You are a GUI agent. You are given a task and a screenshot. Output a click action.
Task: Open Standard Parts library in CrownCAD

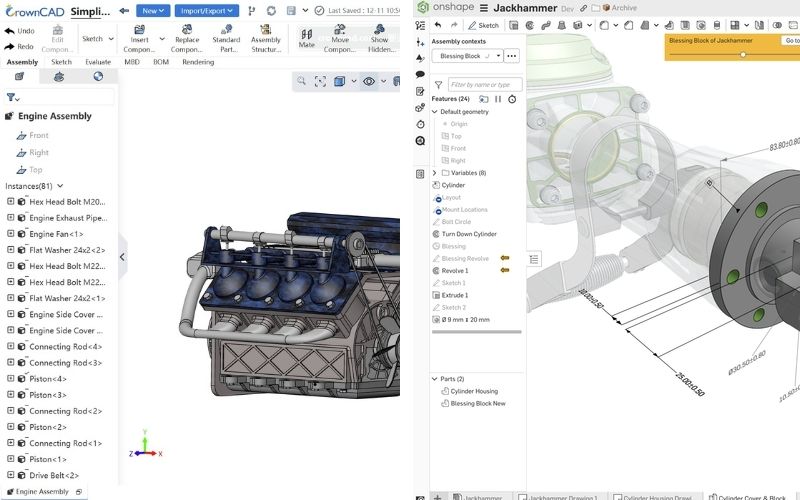226,39
